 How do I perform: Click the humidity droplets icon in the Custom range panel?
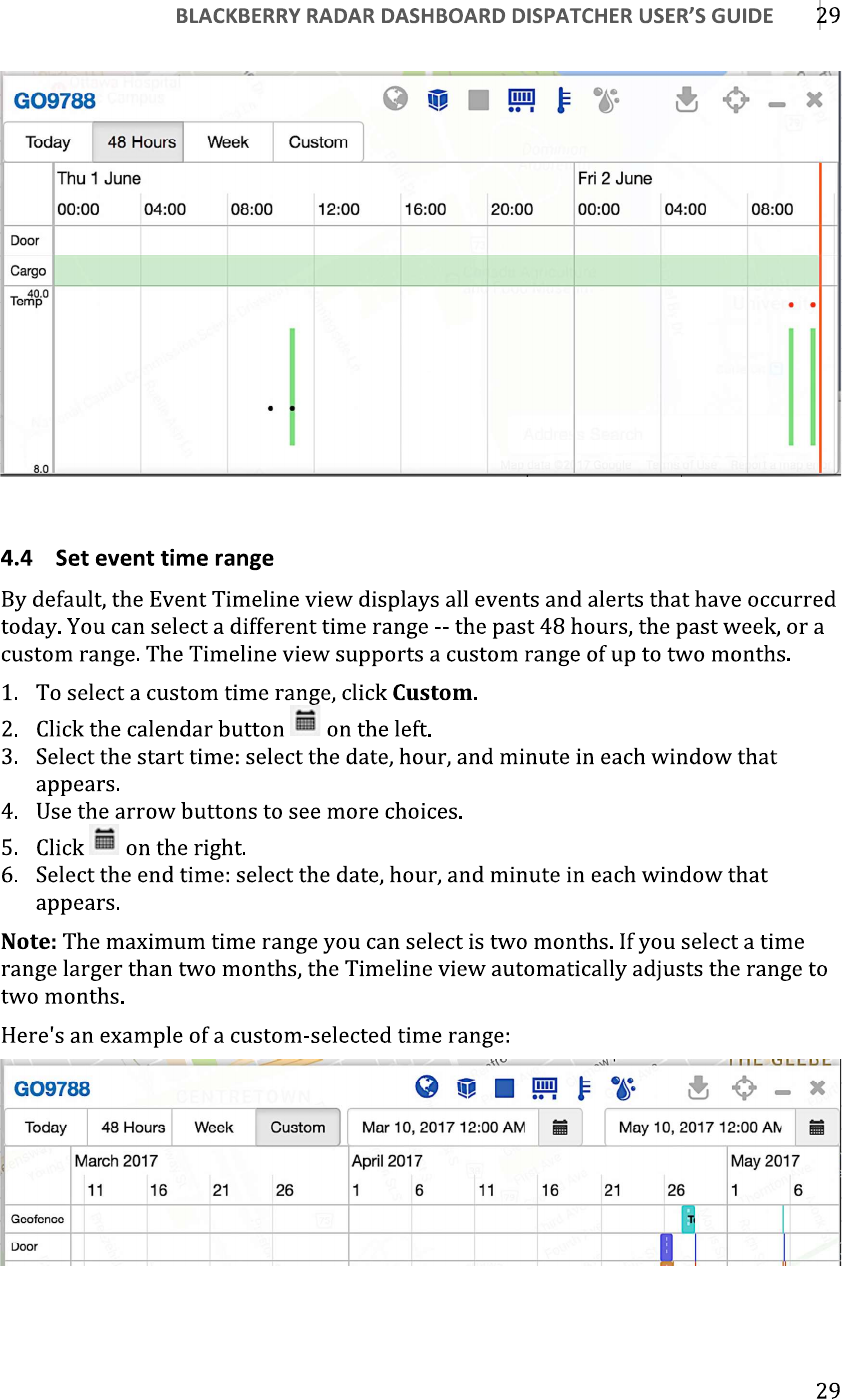[625, 1088]
